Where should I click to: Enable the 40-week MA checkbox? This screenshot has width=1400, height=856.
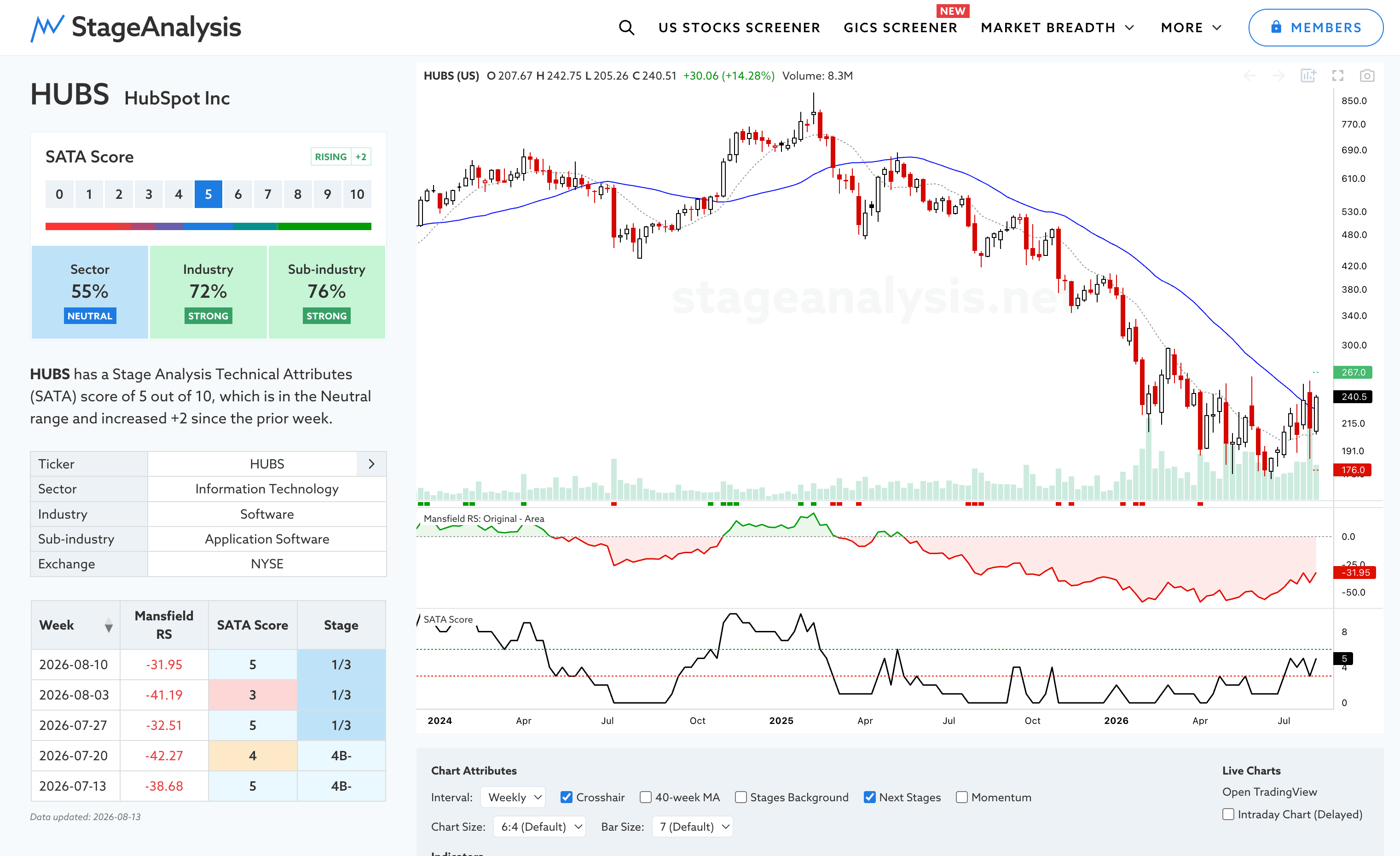pos(645,797)
